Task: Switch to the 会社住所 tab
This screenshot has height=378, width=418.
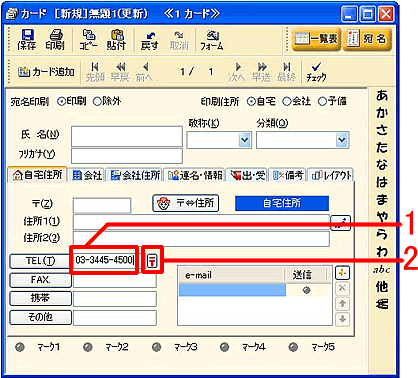Action: (135, 175)
